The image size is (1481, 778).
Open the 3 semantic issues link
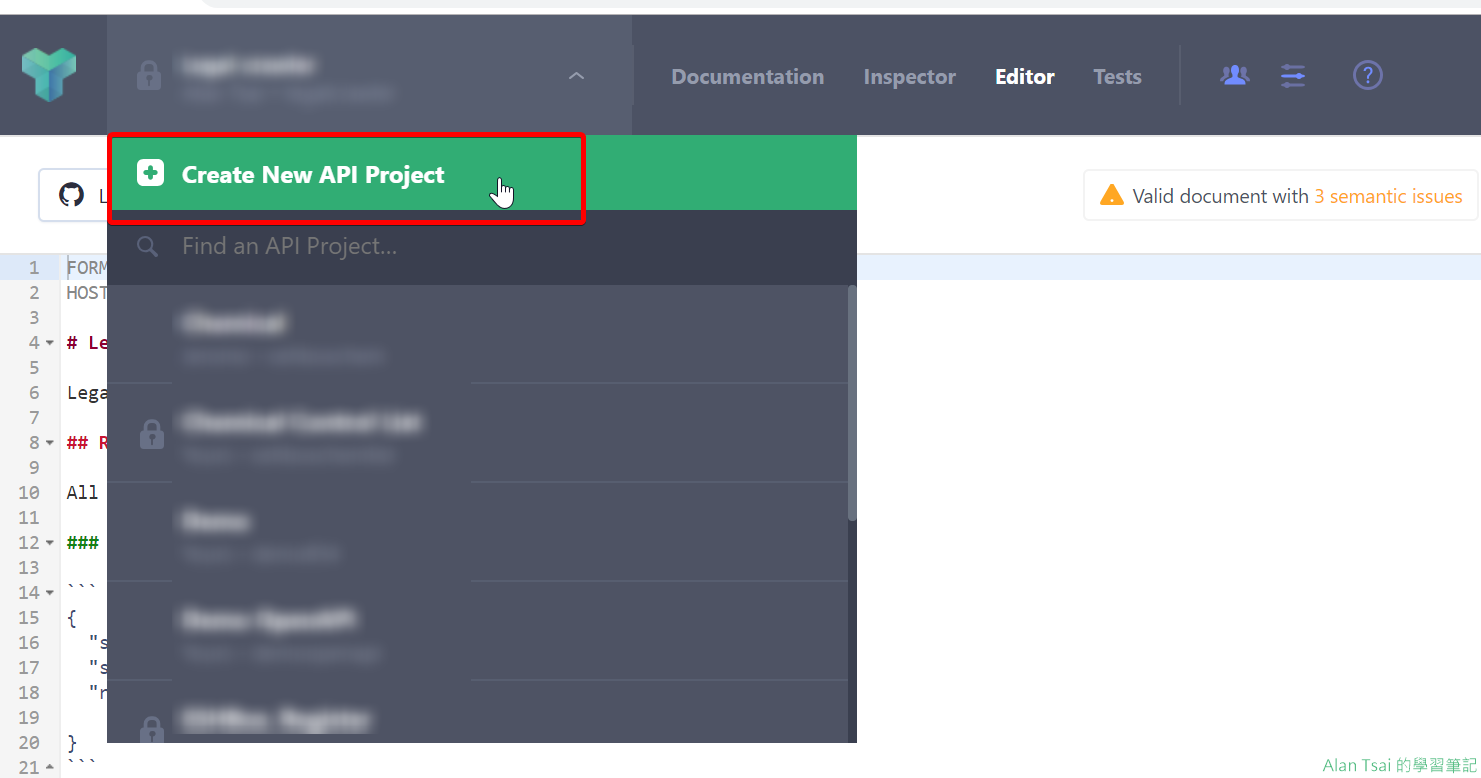tap(1388, 197)
